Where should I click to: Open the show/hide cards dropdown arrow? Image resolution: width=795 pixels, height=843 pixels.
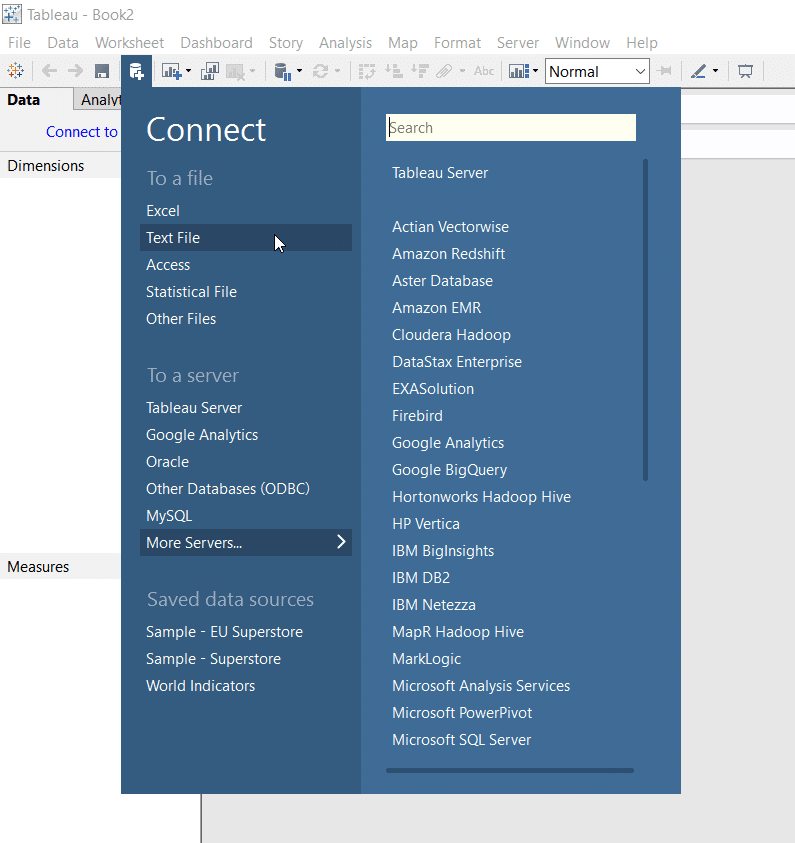point(535,70)
